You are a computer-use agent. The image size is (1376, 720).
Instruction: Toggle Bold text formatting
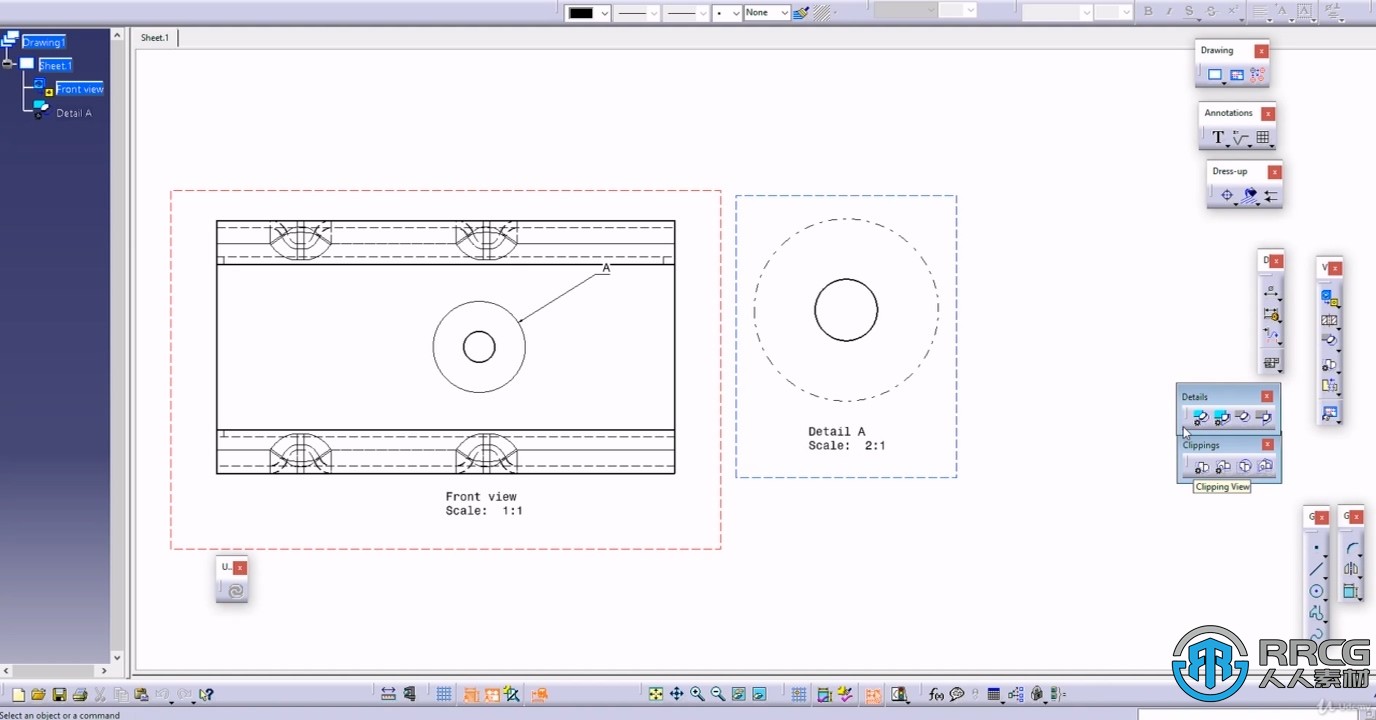coord(1148,11)
